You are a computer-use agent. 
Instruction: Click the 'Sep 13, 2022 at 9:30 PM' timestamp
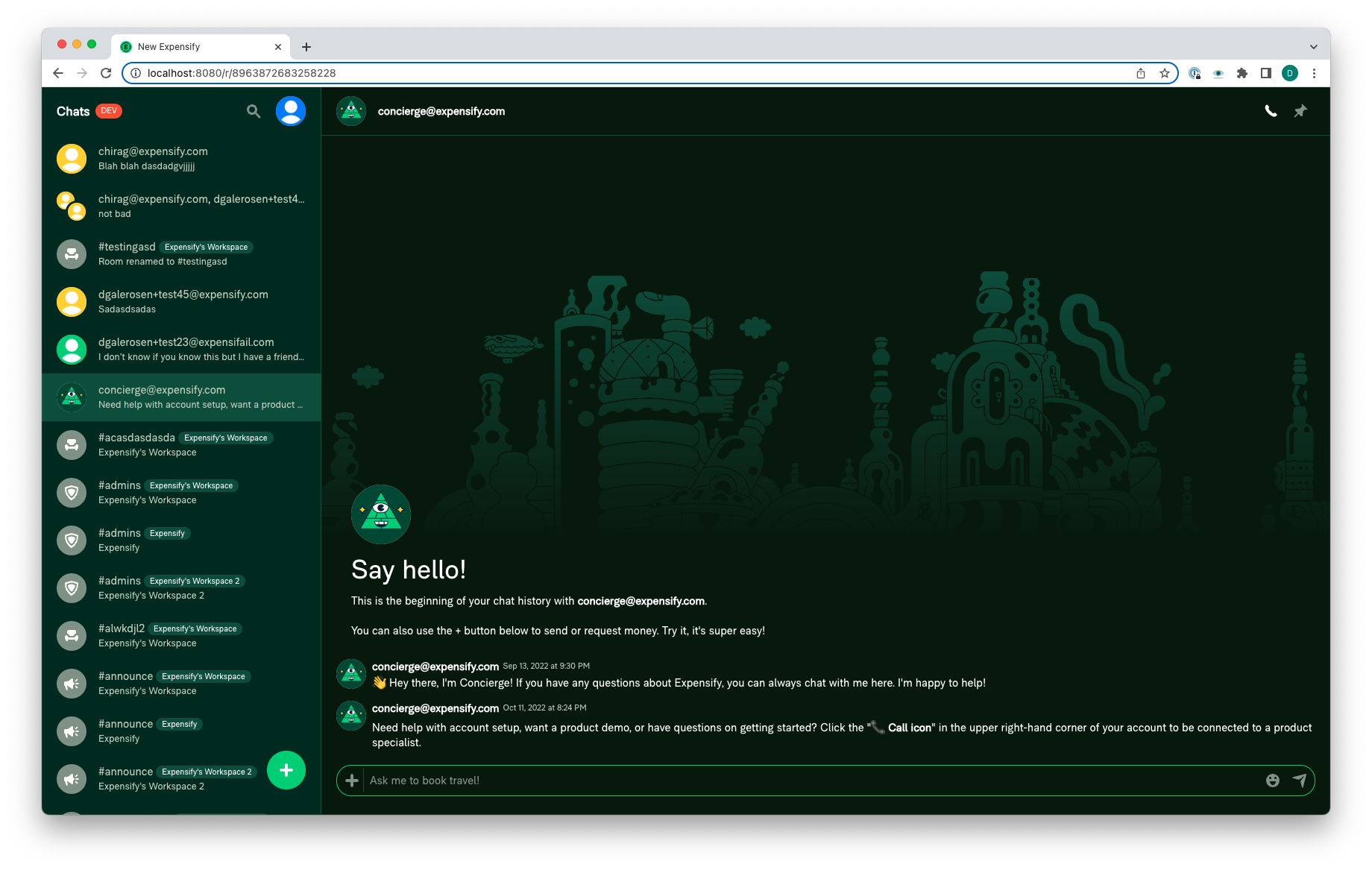click(547, 666)
